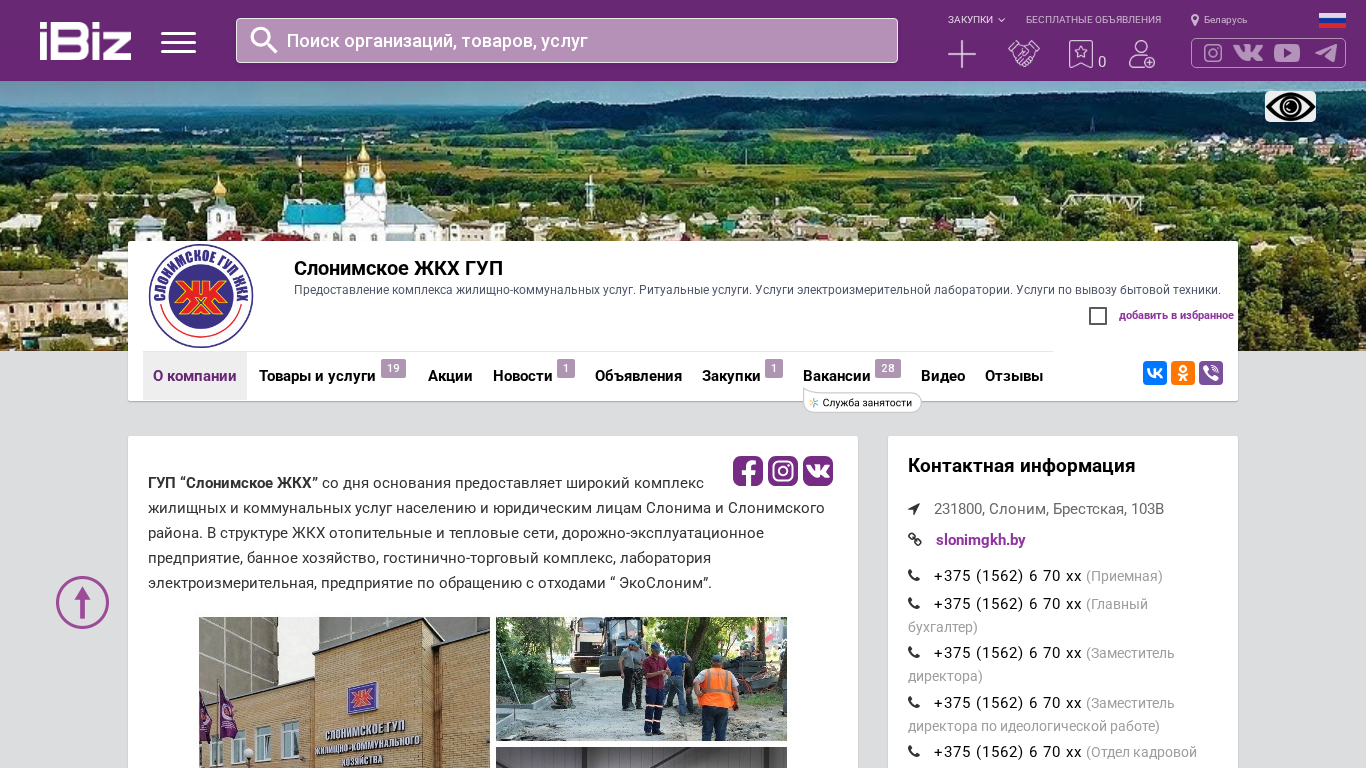Click the iBiz logo
This screenshot has width=1366, height=768.
[x=85, y=41]
